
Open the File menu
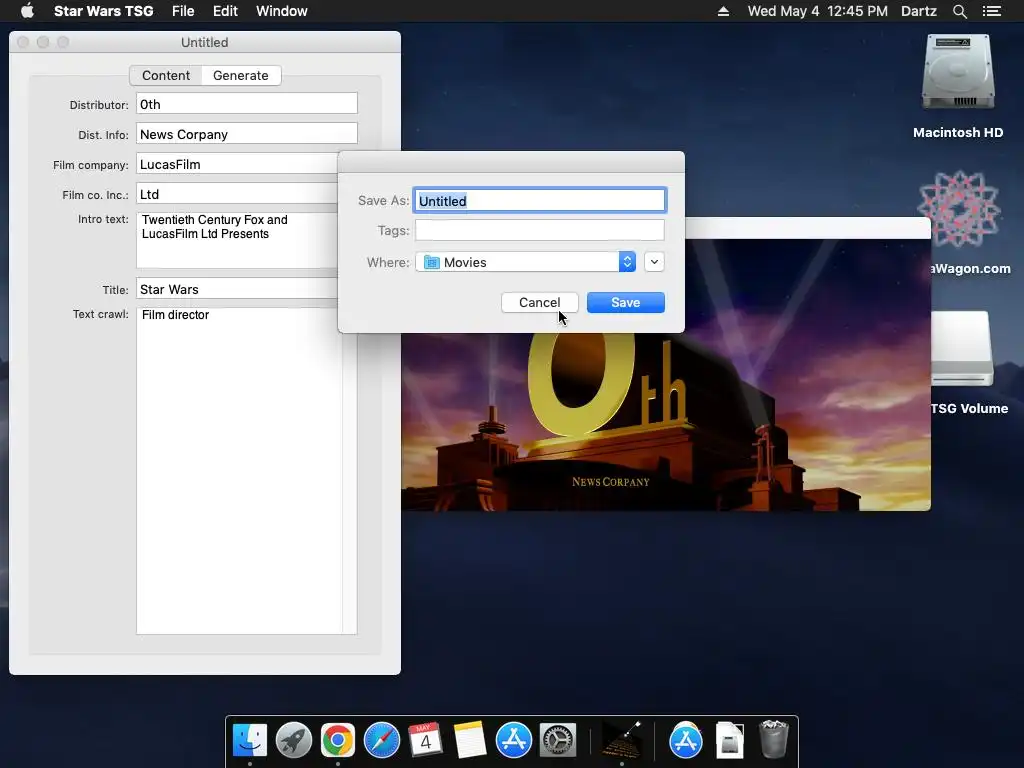click(183, 11)
